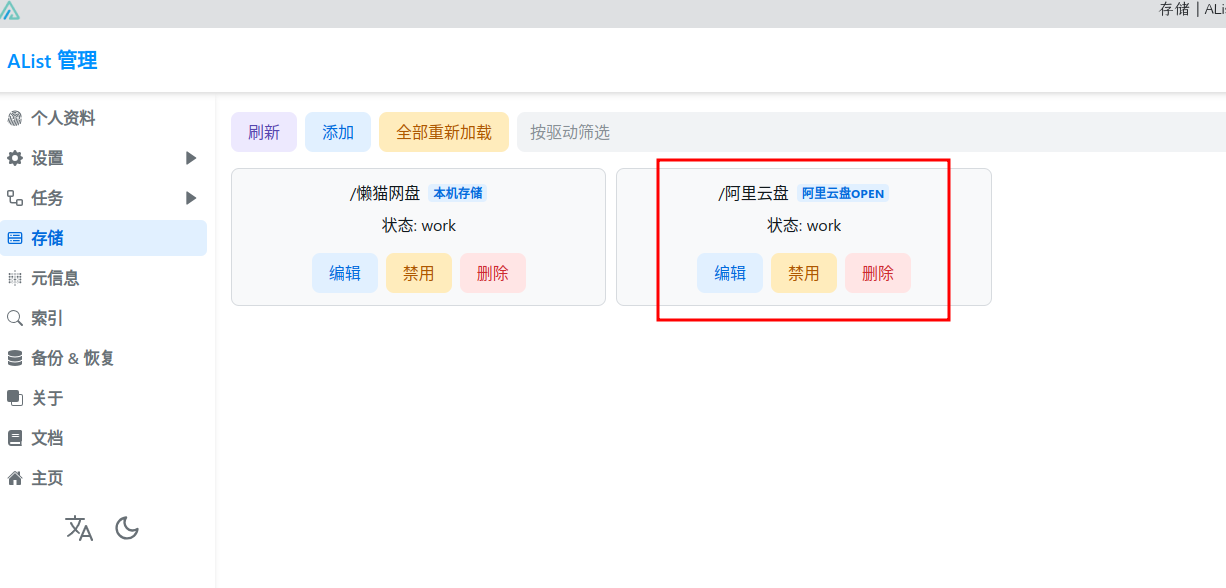Go to the 元信息 page

pyautogui.click(x=103, y=278)
